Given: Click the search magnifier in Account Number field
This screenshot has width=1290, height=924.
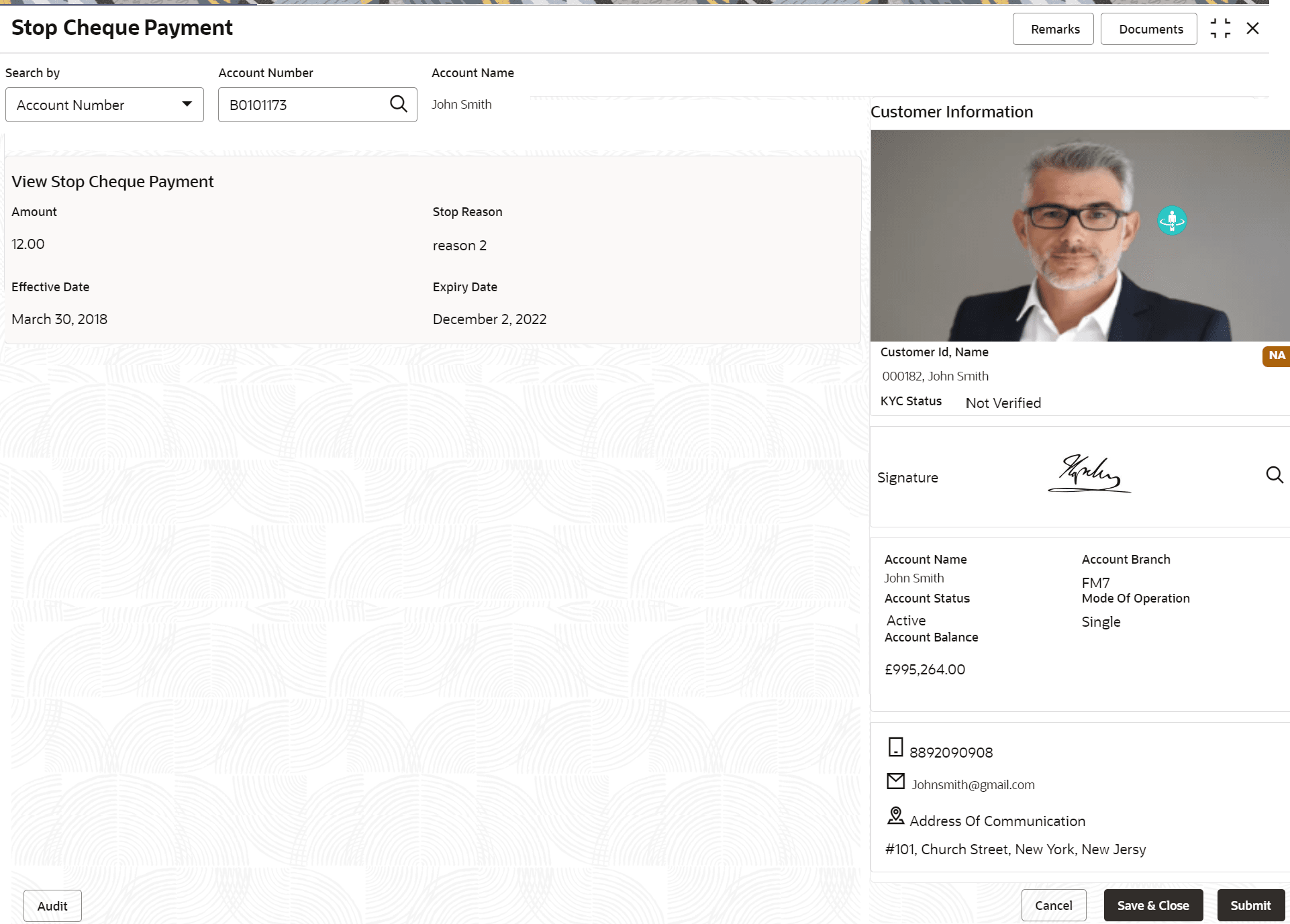Looking at the screenshot, I should click(399, 104).
